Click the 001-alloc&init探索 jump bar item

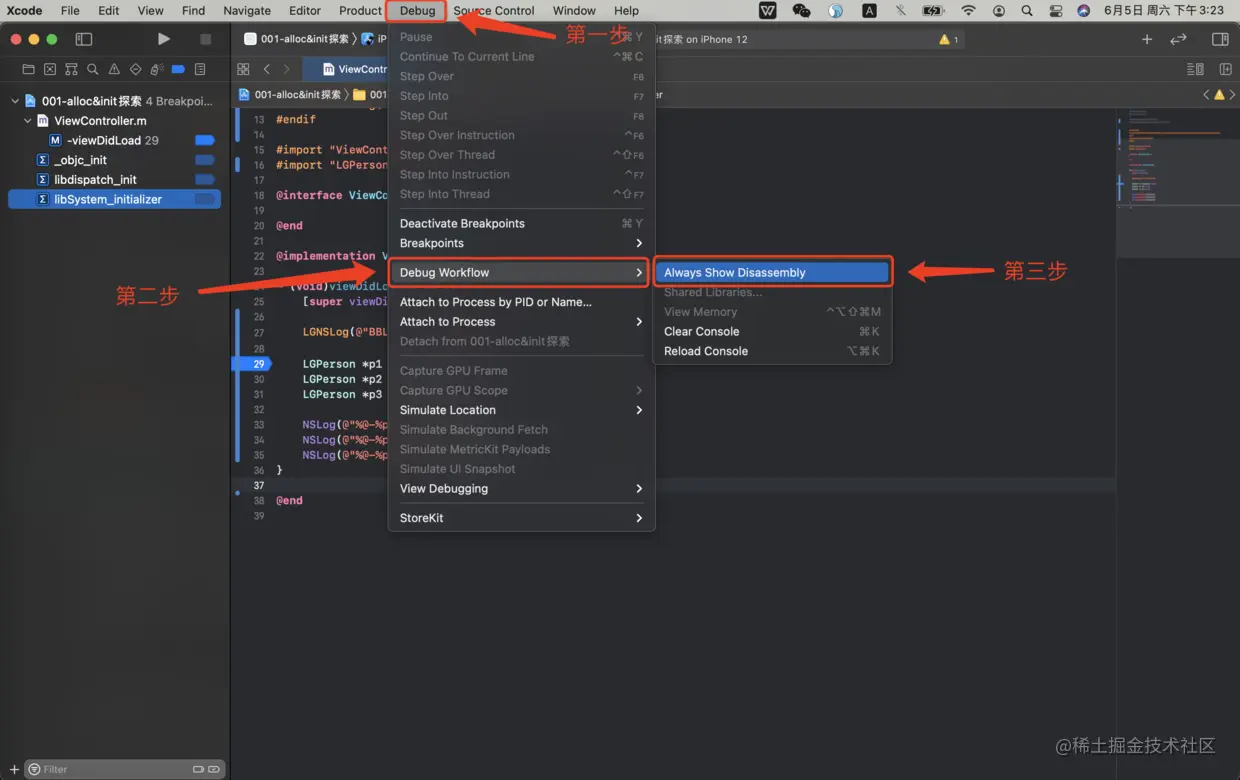(x=290, y=95)
